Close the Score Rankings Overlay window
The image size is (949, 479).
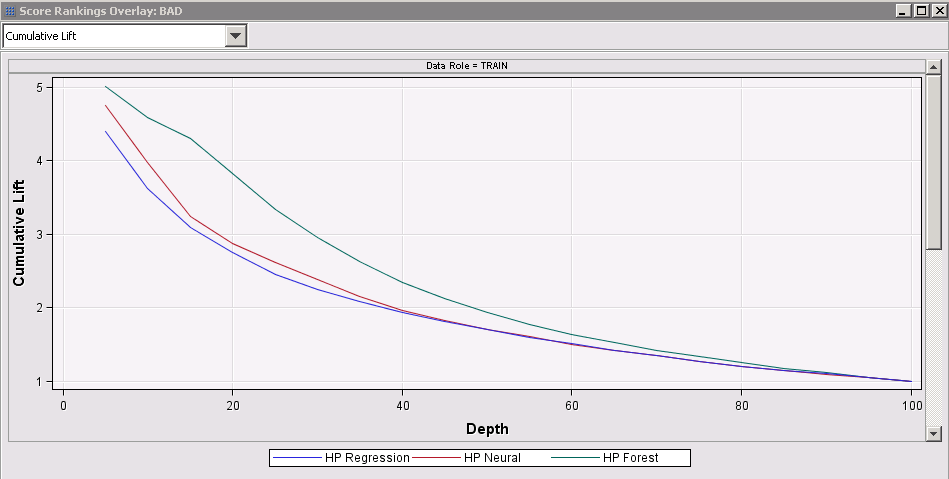[939, 10]
